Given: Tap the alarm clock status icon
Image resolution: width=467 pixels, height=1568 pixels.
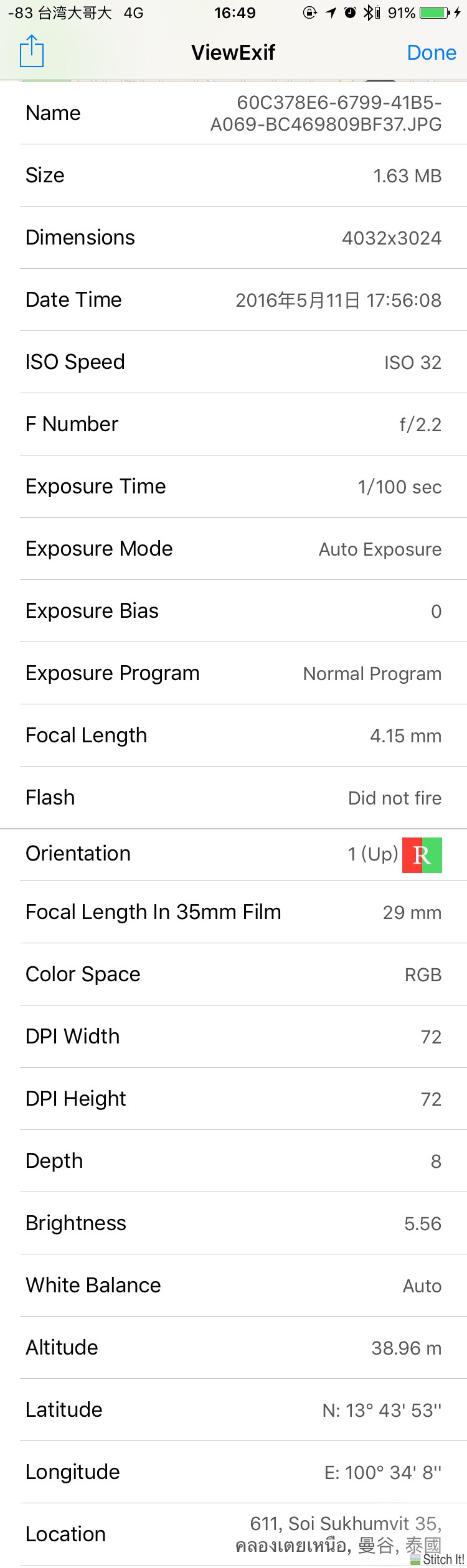Looking at the screenshot, I should [x=351, y=12].
